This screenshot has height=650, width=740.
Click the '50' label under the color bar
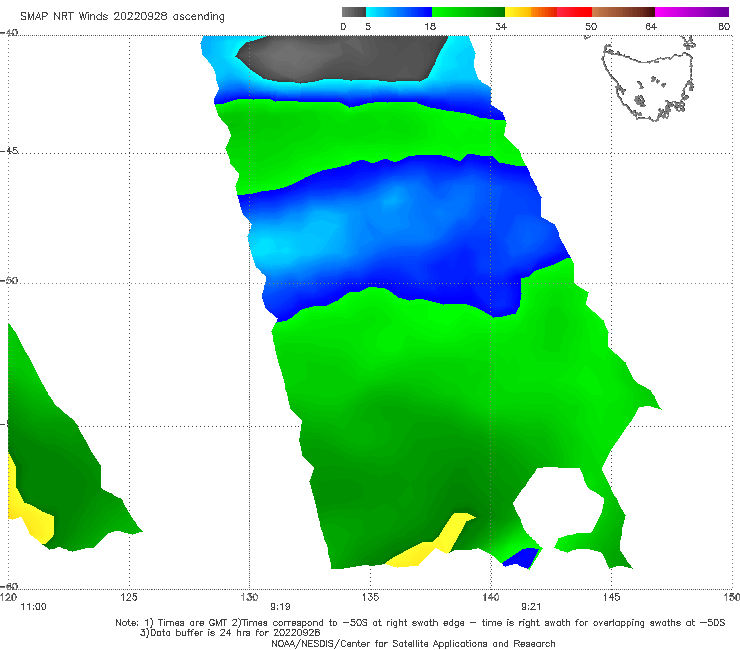(x=591, y=26)
